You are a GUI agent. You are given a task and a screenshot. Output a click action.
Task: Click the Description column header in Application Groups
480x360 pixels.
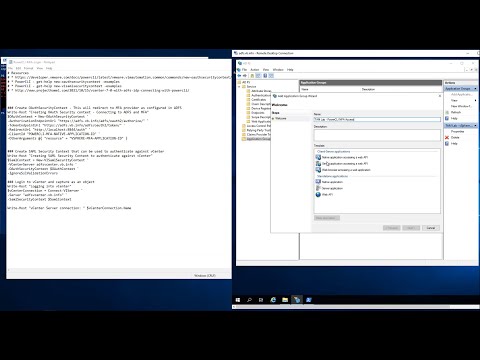coord(368,89)
